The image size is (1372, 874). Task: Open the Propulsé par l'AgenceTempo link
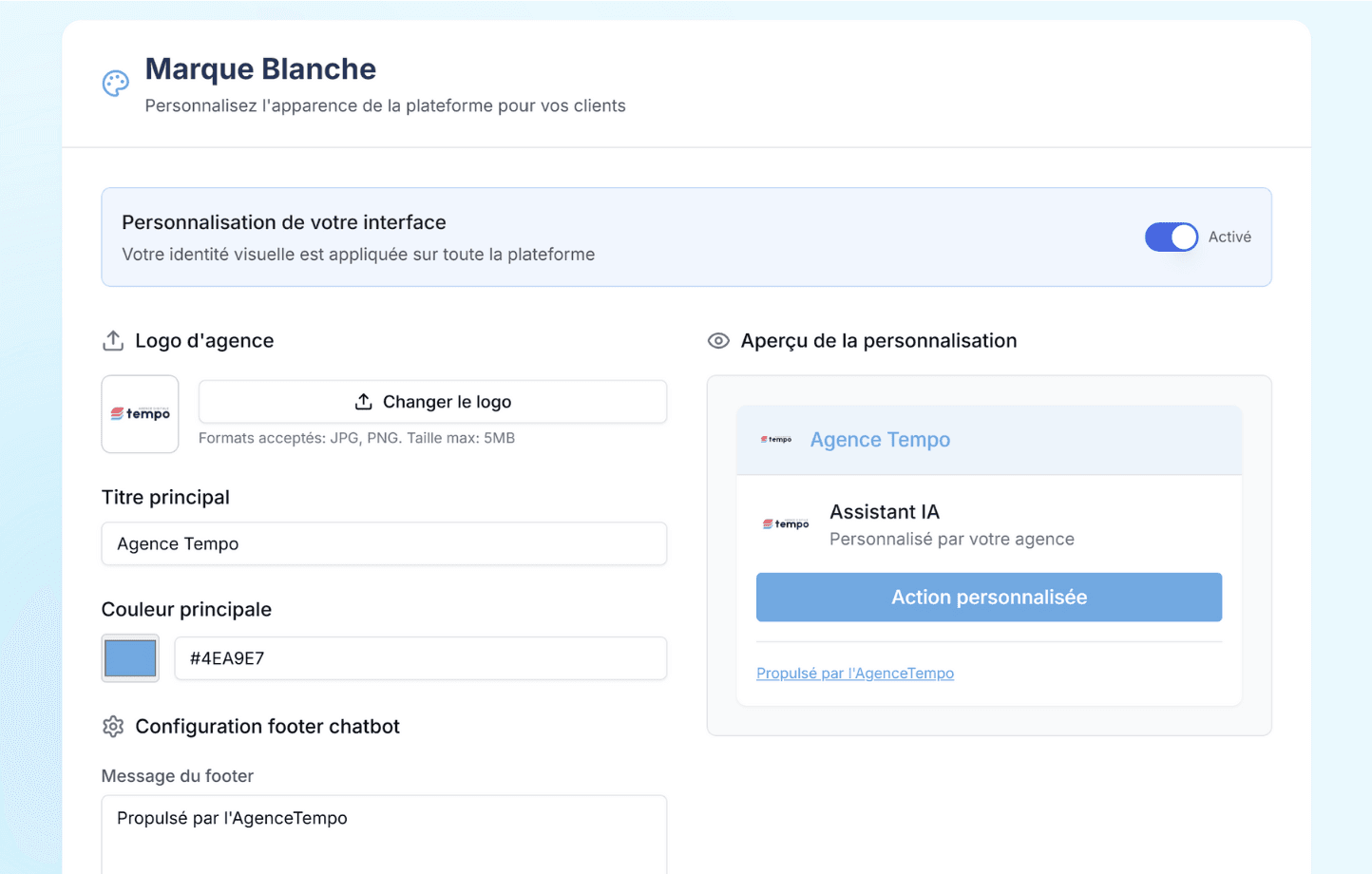pyautogui.click(x=854, y=673)
